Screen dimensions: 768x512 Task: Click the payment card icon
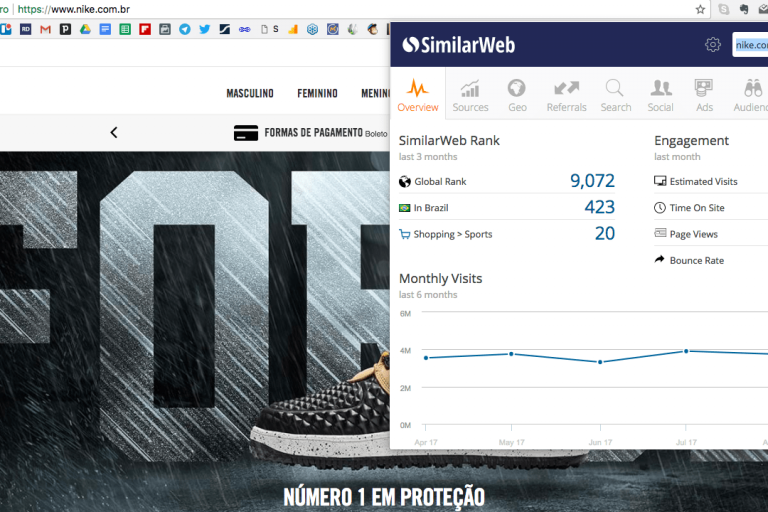246,133
